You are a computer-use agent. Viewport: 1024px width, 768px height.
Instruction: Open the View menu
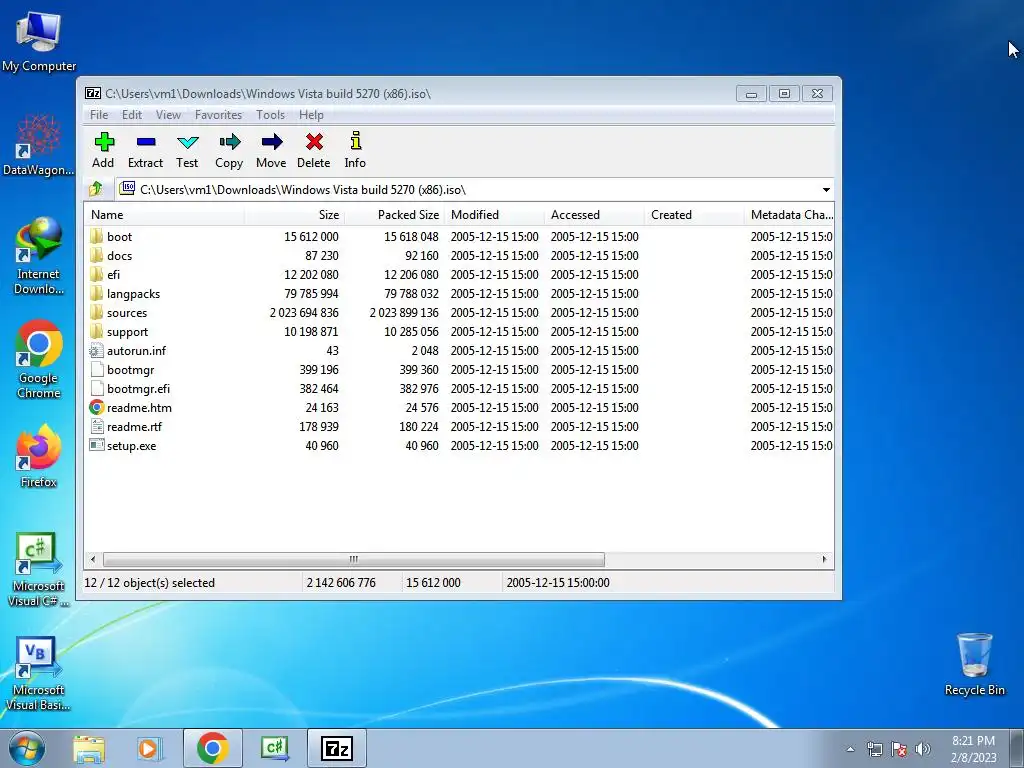coord(168,115)
